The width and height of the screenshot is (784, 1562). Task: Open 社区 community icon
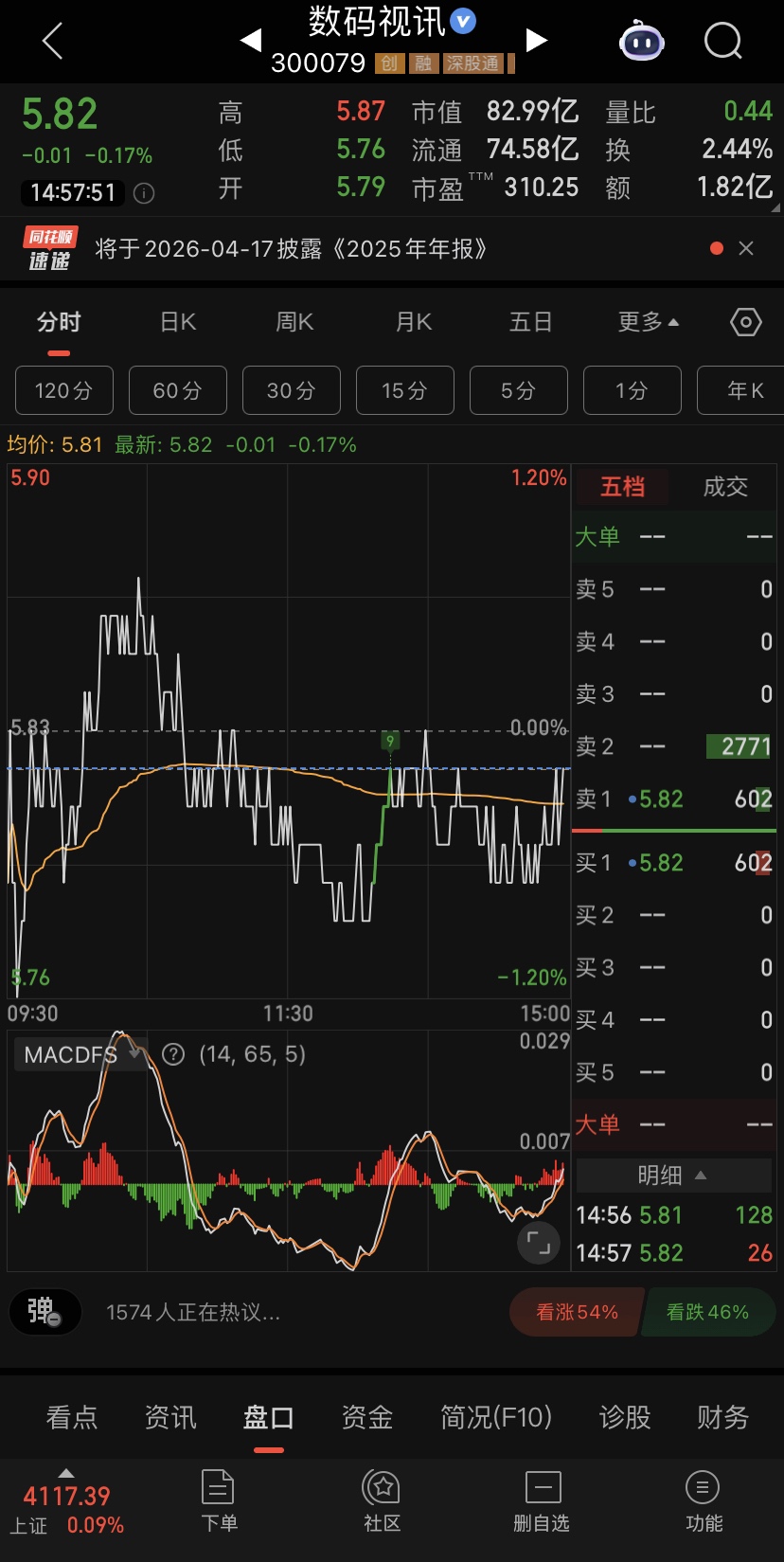click(x=383, y=1500)
